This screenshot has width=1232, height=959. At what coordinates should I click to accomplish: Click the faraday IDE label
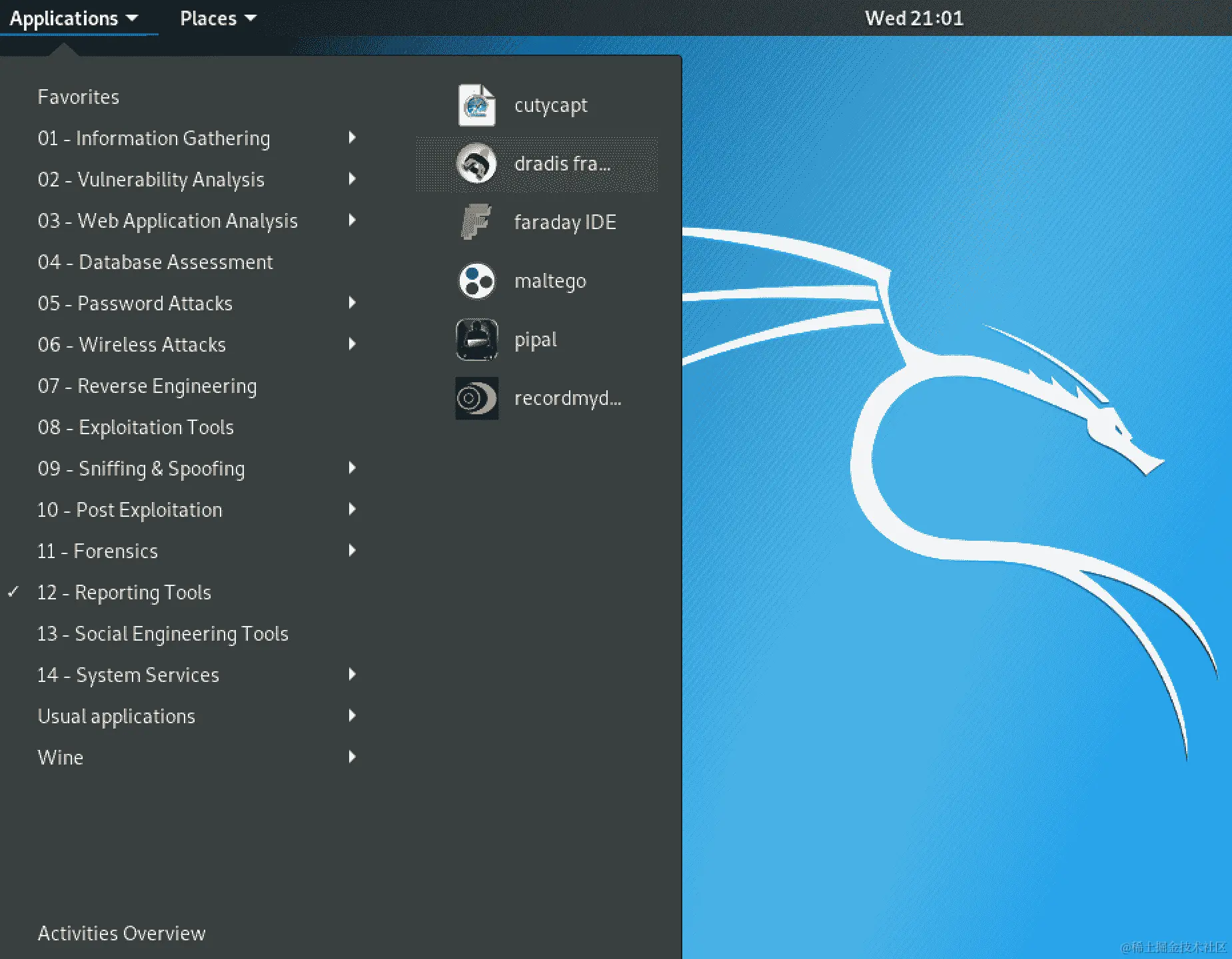pos(565,222)
